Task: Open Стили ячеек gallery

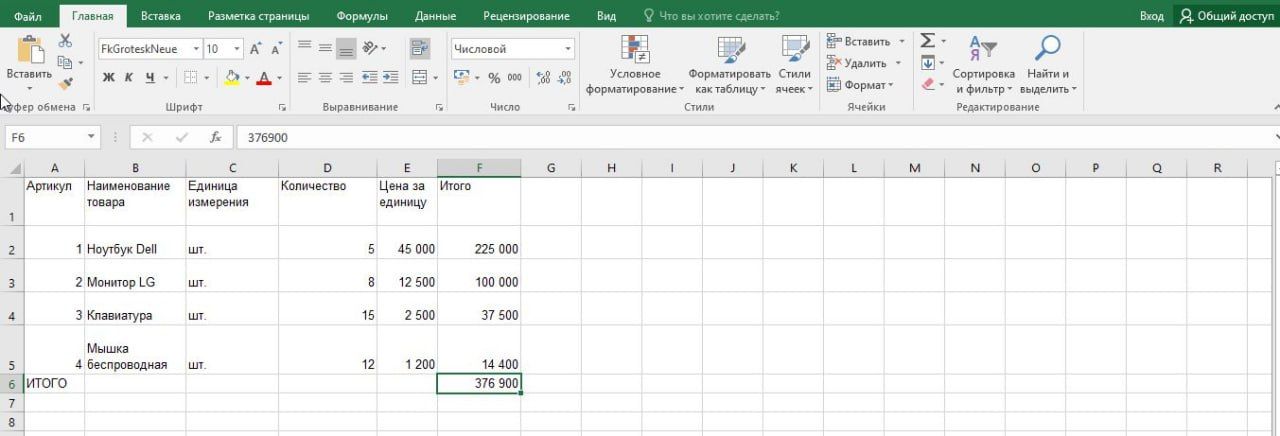Action: (x=795, y=64)
